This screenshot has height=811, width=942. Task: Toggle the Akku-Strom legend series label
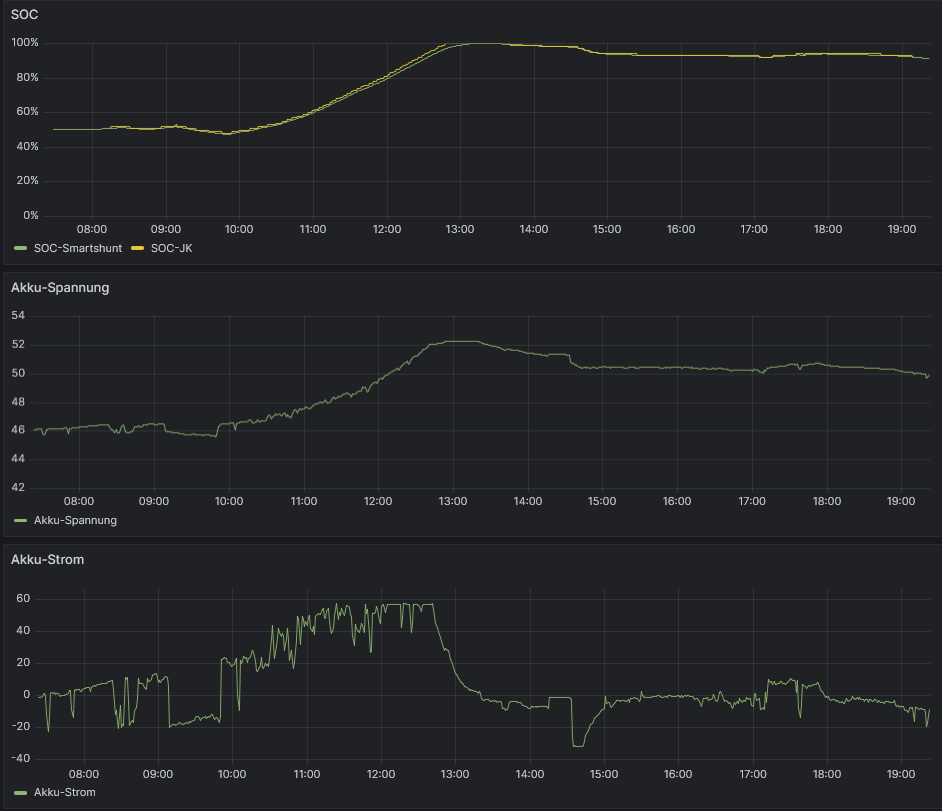click(x=65, y=793)
